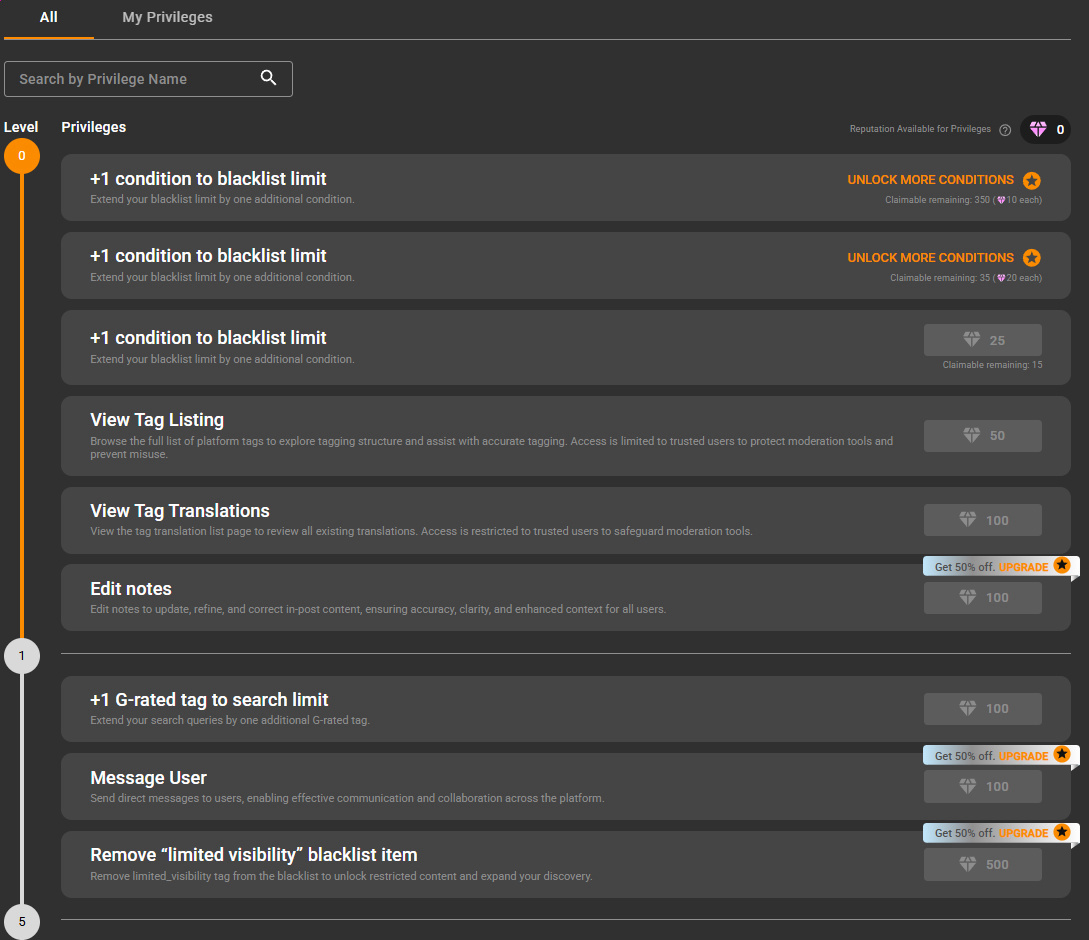The image size is (1089, 940).
Task: Click the Privileges column heading
Action: click(x=94, y=127)
